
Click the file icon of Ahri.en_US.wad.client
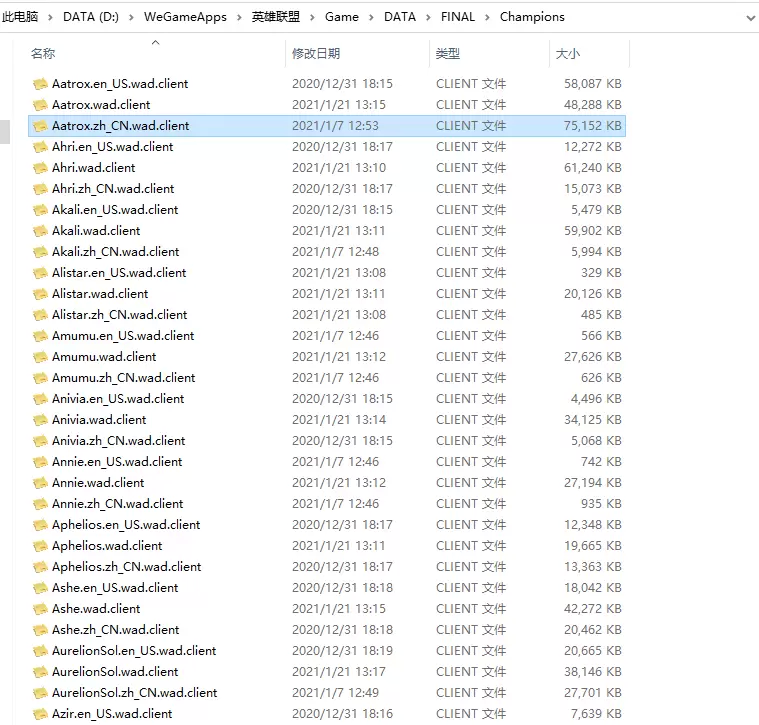[40, 147]
